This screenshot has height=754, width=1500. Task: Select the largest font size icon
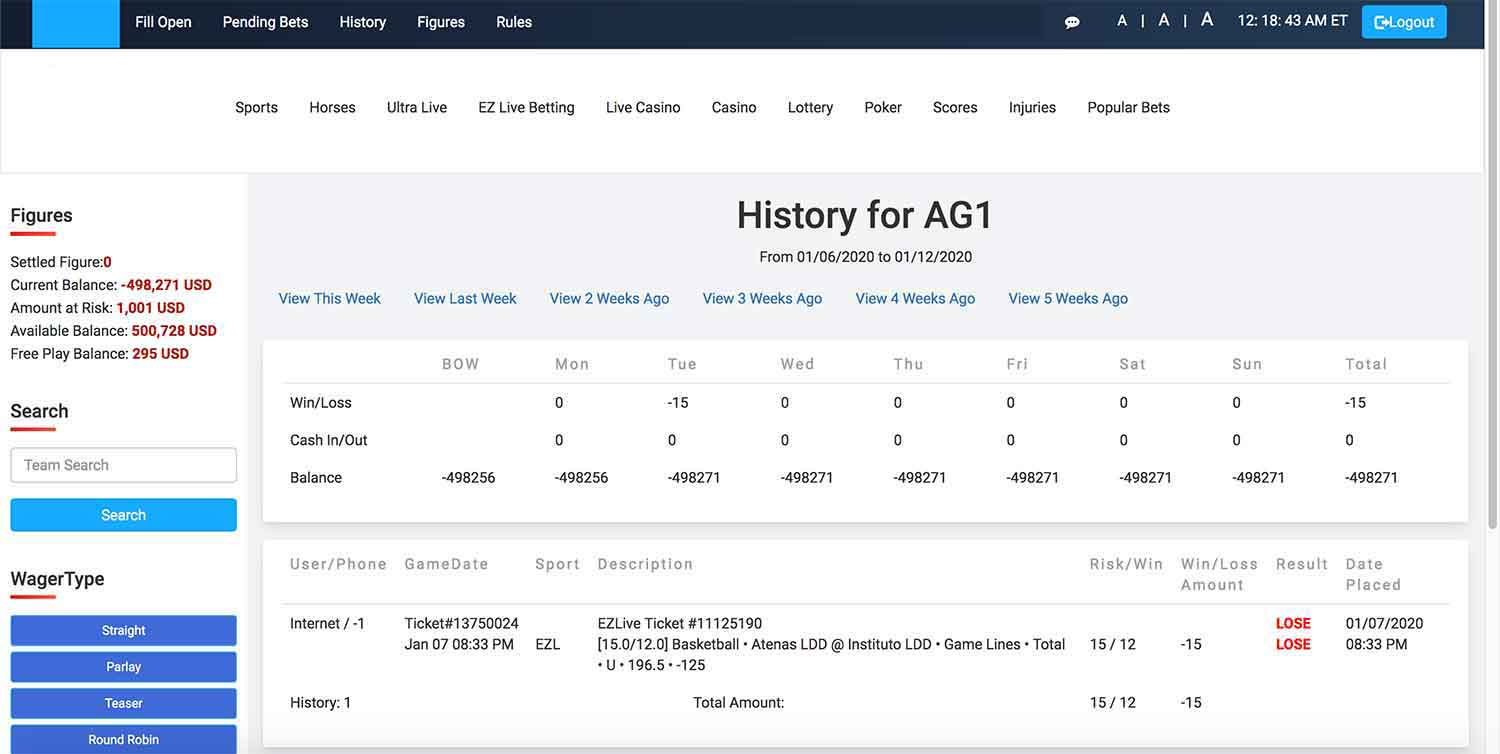tap(1206, 19)
